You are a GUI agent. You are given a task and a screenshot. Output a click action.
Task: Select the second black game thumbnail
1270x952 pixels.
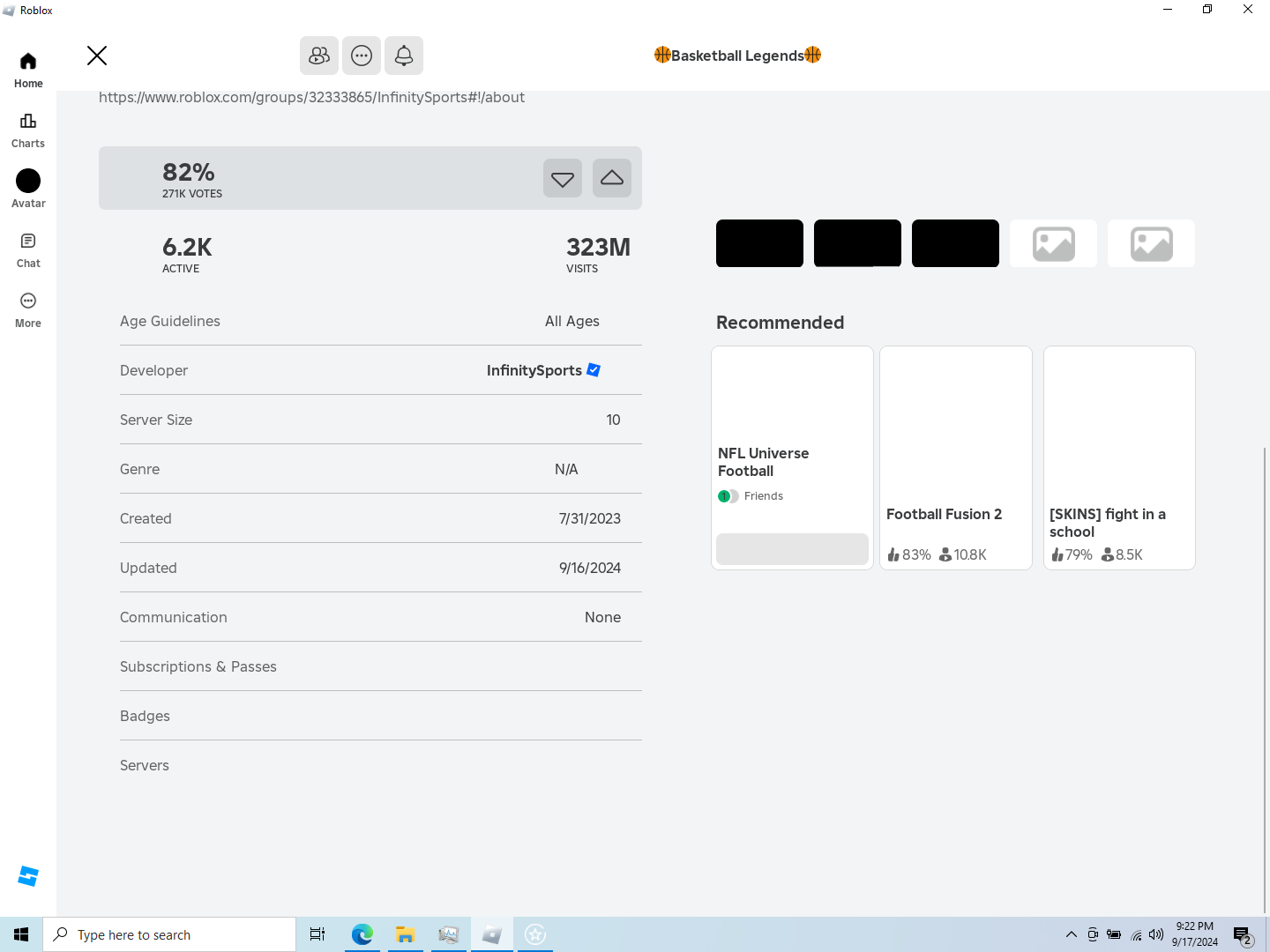[x=857, y=243]
